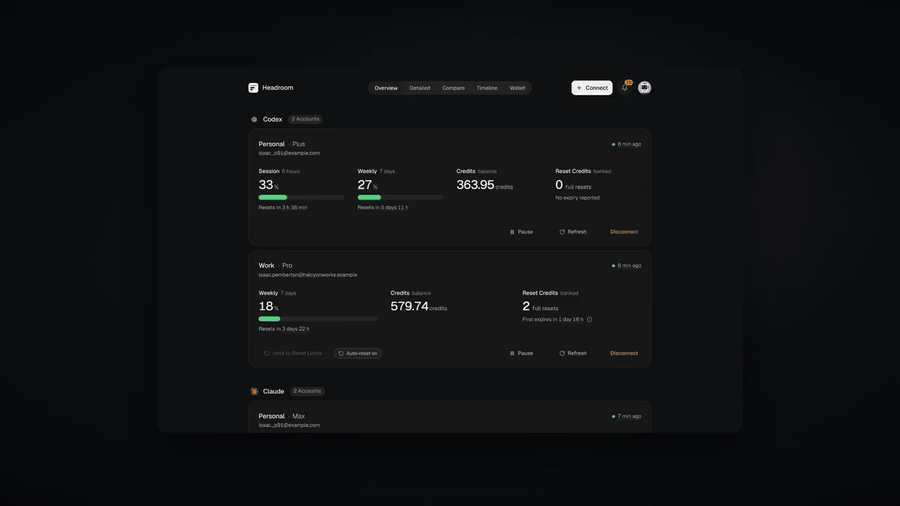Click the Codex Personal Plus 8 min ago status

point(627,145)
